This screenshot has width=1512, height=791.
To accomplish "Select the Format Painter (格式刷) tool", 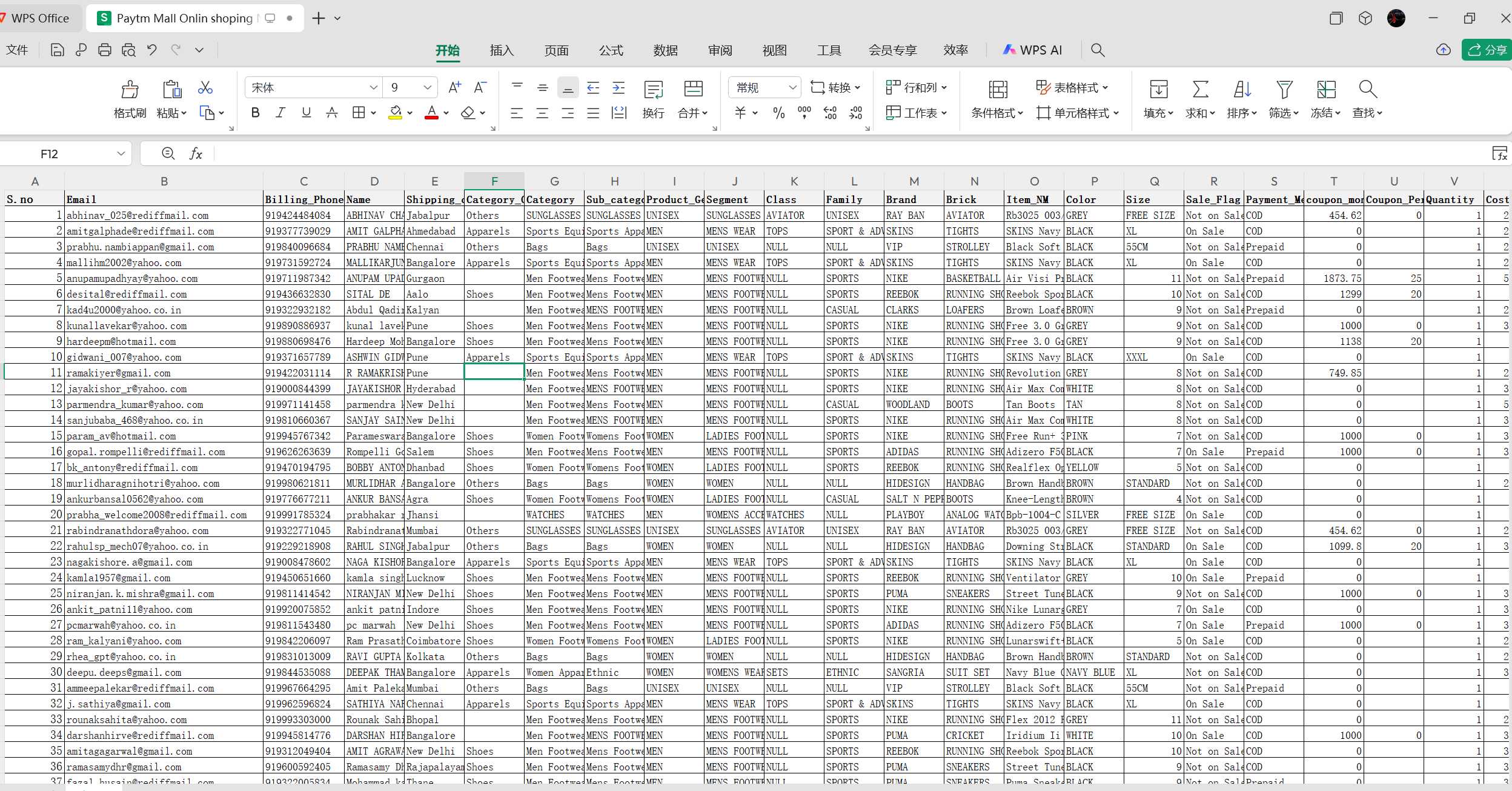I will 130,99.
